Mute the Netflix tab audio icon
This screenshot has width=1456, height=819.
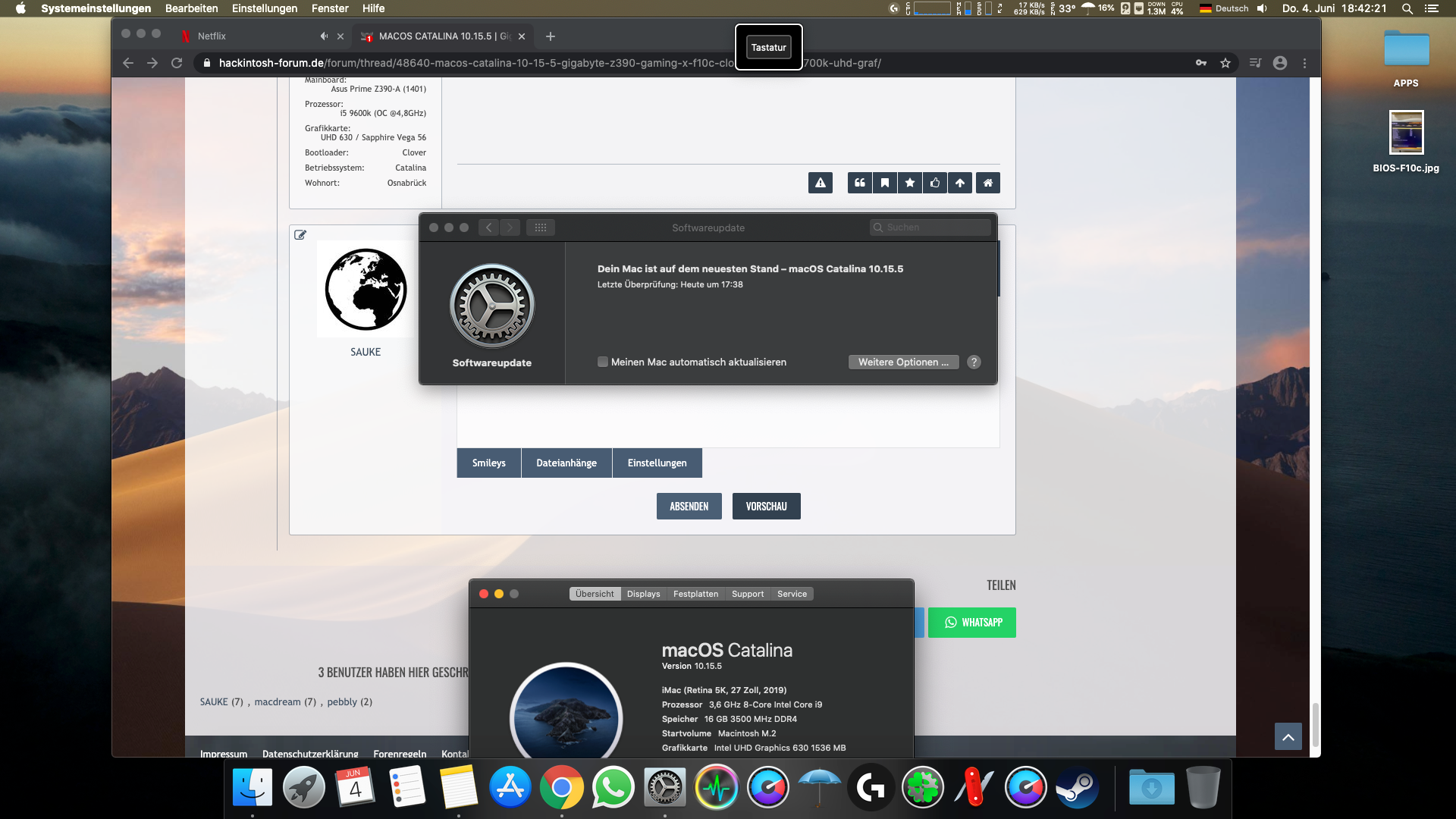[x=324, y=36]
